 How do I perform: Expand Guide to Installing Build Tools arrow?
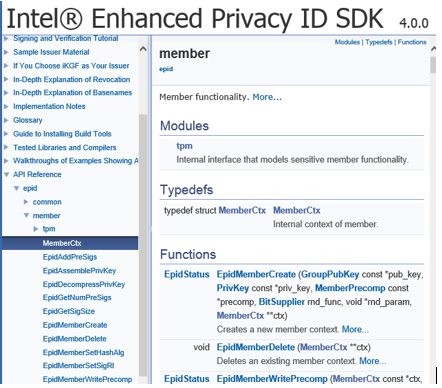(6, 134)
